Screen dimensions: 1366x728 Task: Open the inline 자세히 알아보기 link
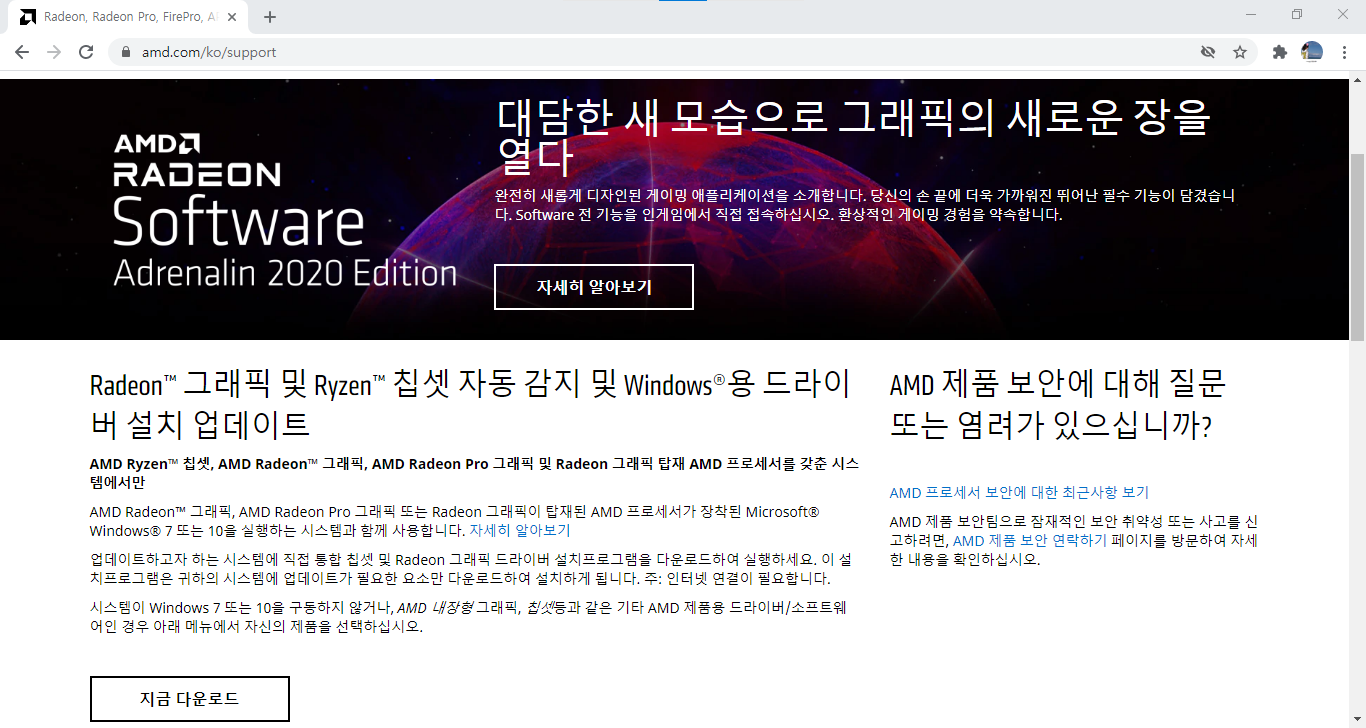[x=520, y=530]
